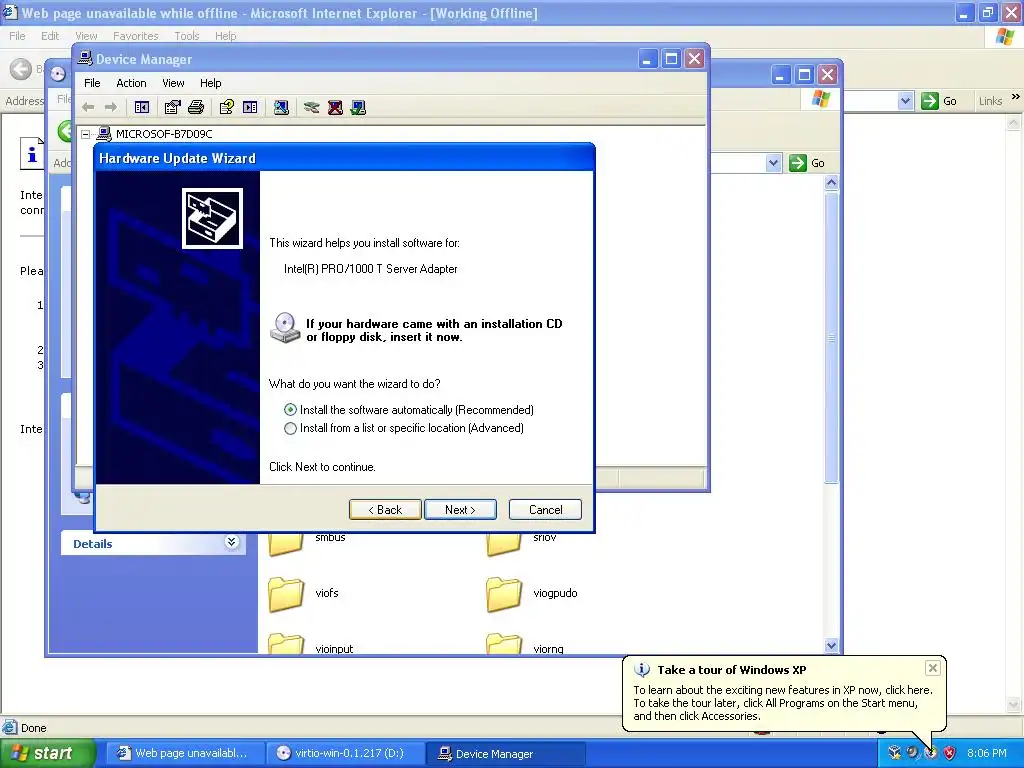
Task: Click the Scan for hardware changes icon
Action: [x=281, y=107]
